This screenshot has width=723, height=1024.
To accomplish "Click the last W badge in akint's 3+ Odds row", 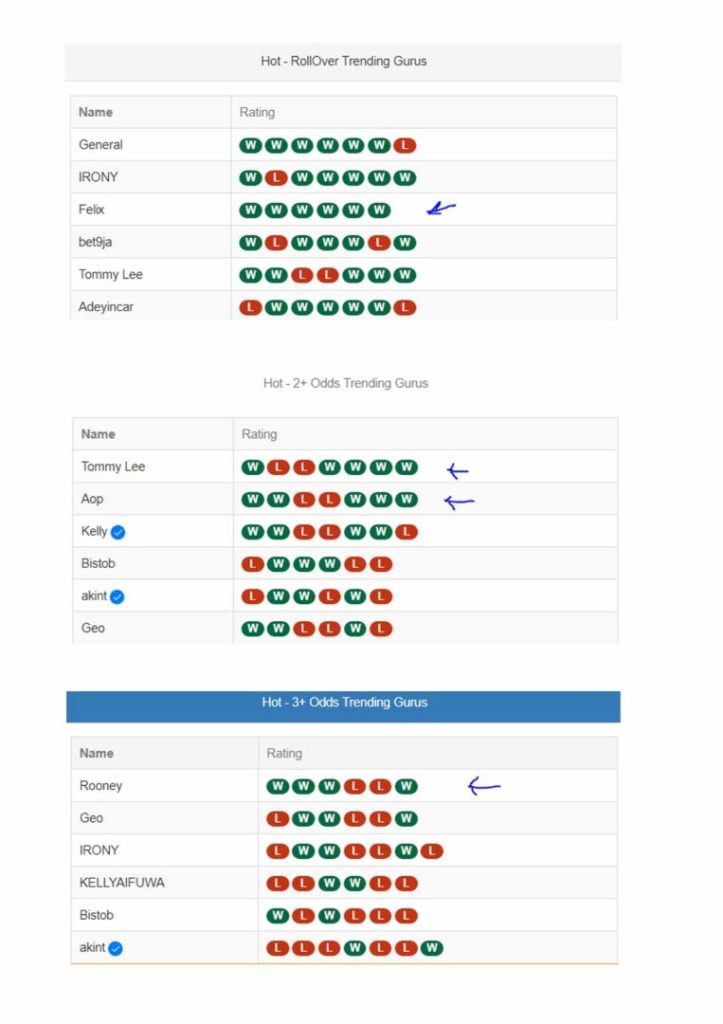I will pos(432,948).
